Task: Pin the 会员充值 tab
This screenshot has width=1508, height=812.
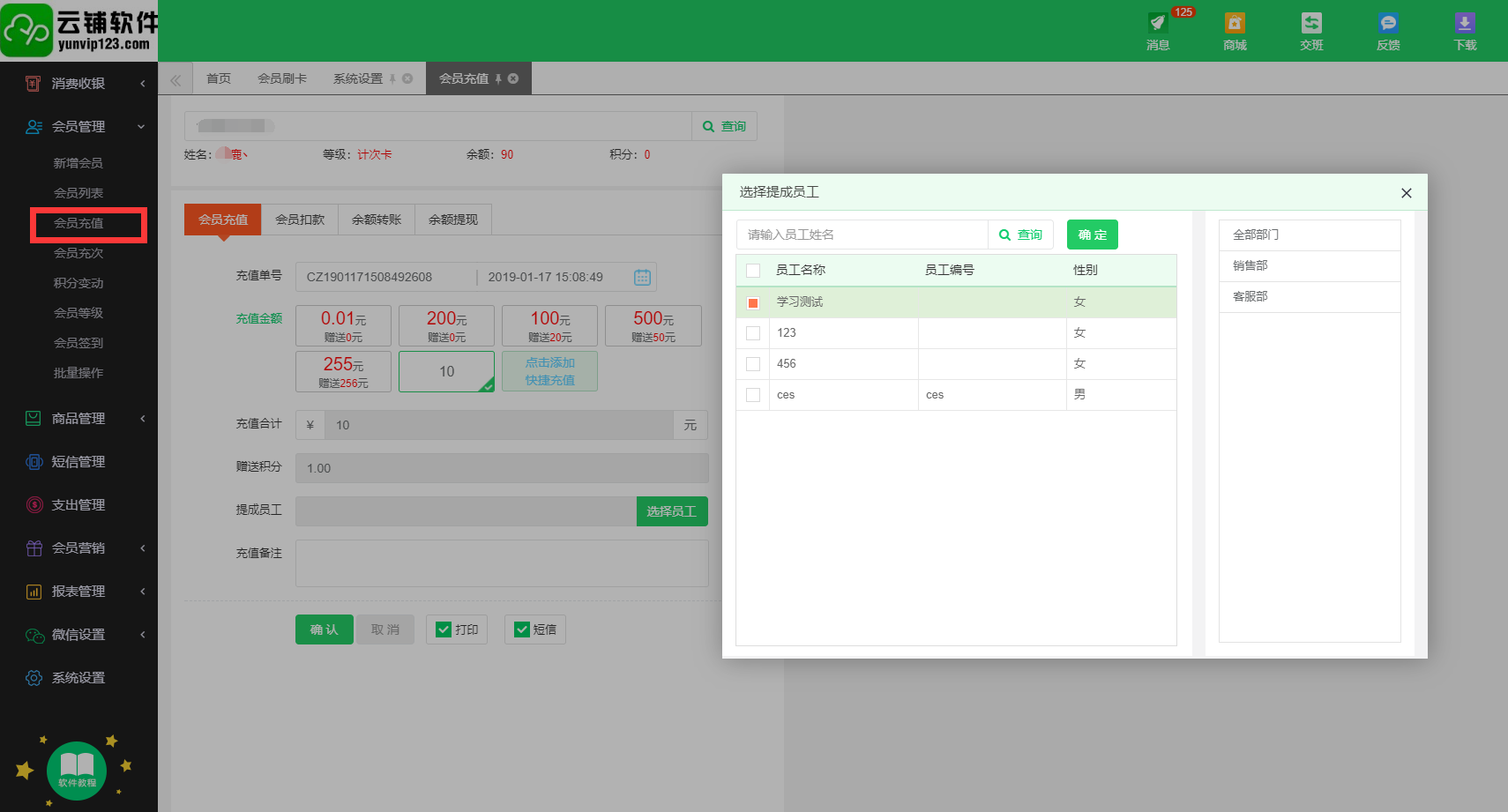Action: coord(498,78)
